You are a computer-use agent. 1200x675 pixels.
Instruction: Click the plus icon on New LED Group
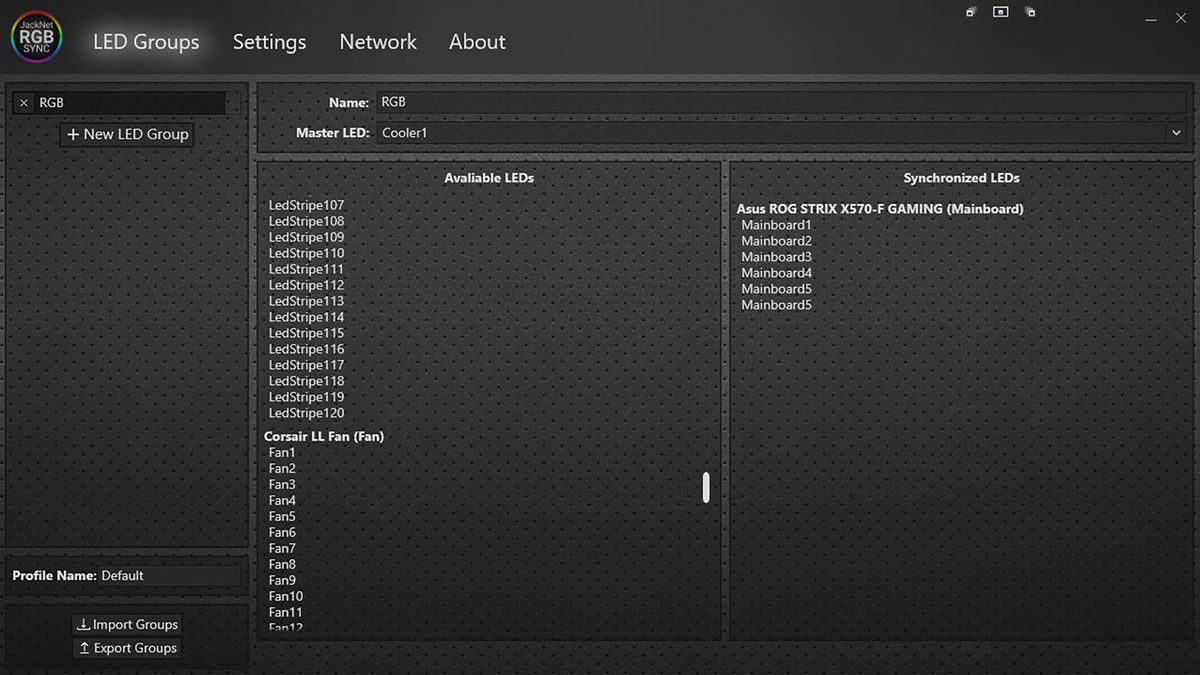(x=74, y=133)
